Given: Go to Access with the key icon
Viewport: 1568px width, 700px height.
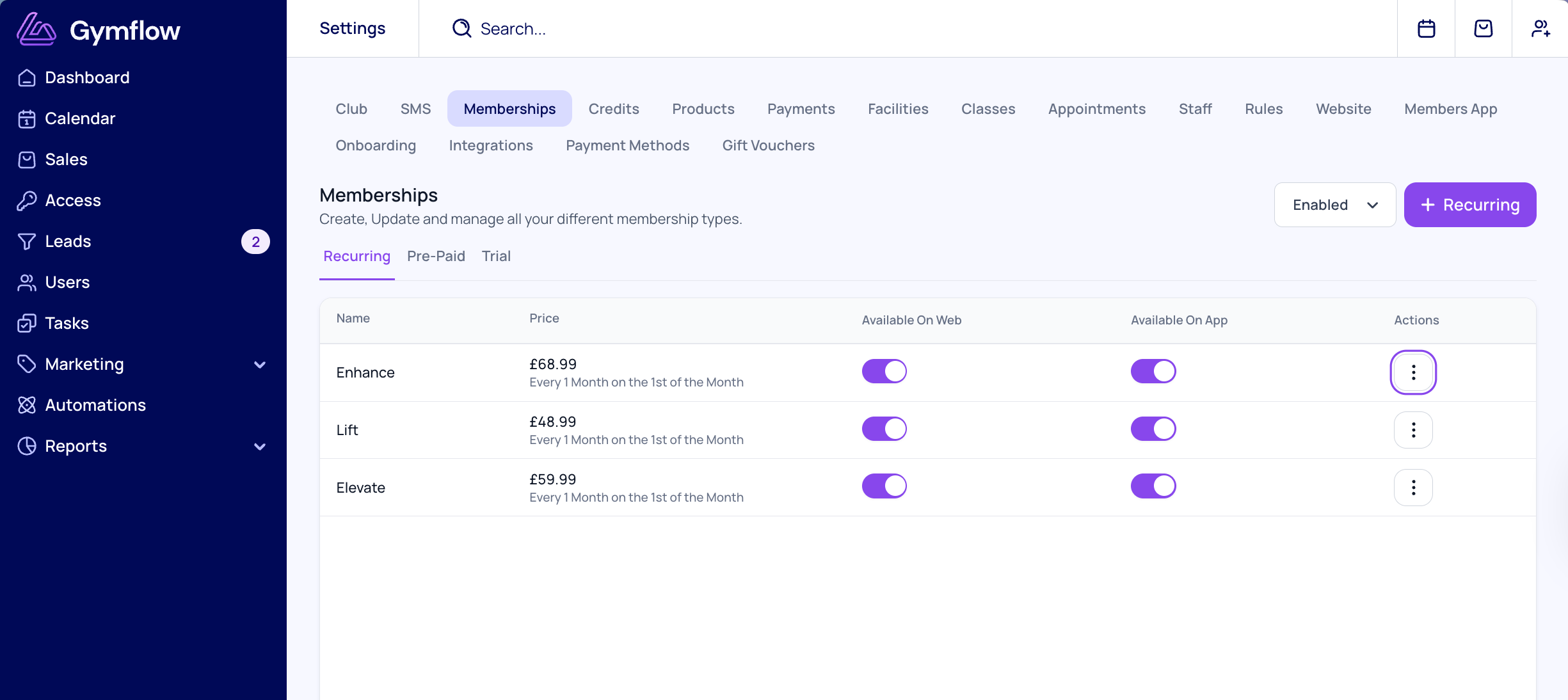Looking at the screenshot, I should pos(72,200).
